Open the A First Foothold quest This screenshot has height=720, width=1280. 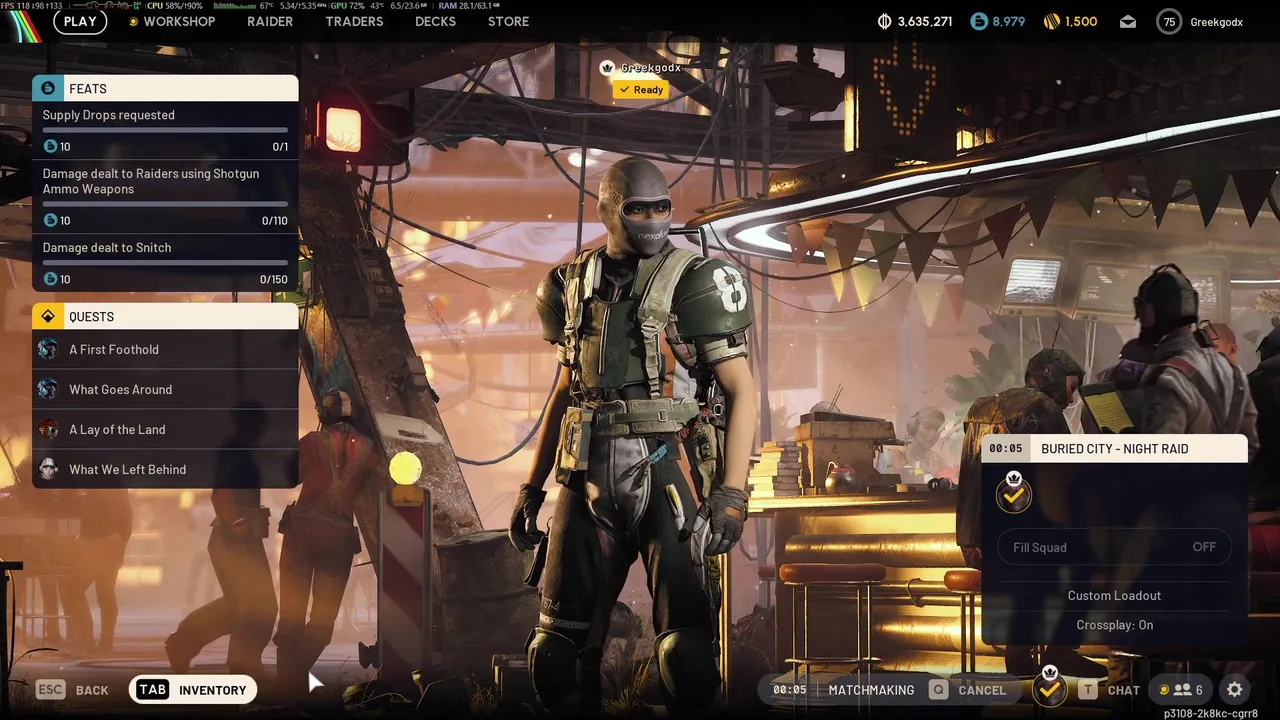(165, 349)
